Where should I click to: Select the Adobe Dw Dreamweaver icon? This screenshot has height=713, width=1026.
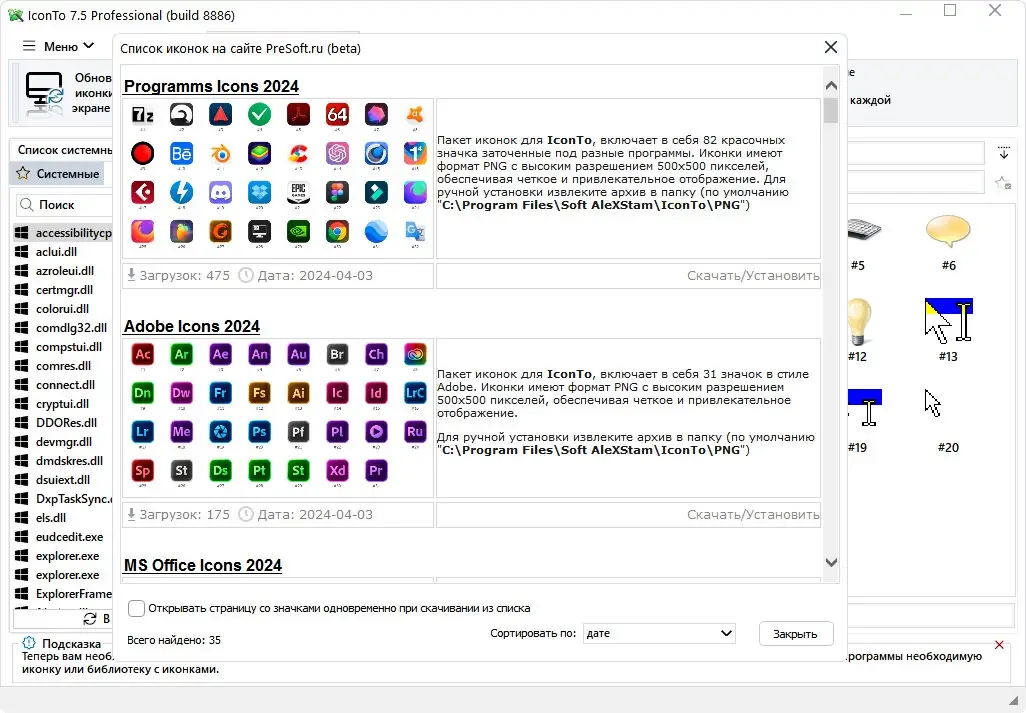[181, 393]
